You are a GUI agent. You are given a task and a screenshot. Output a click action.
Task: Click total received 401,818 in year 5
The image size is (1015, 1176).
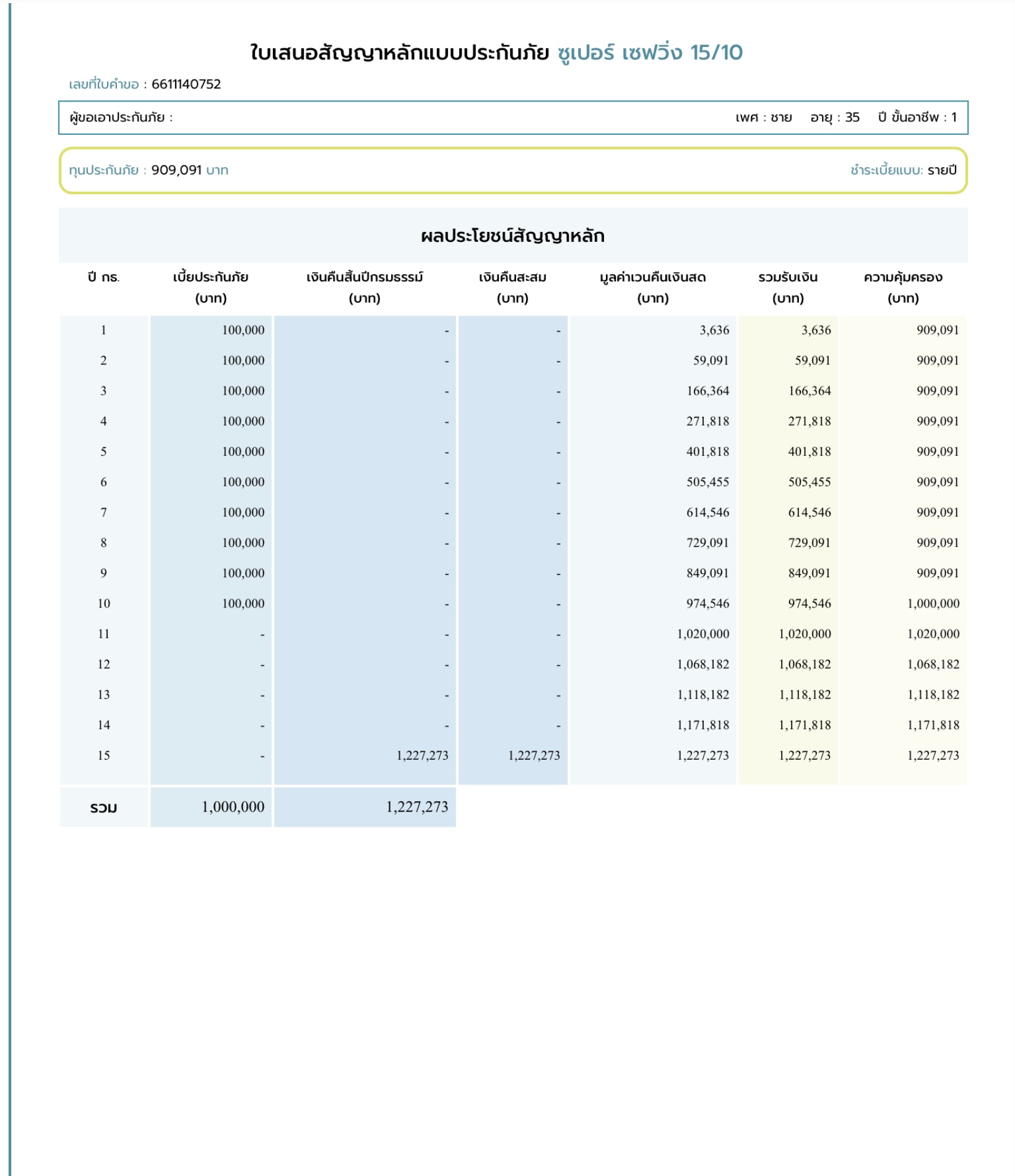click(810, 452)
